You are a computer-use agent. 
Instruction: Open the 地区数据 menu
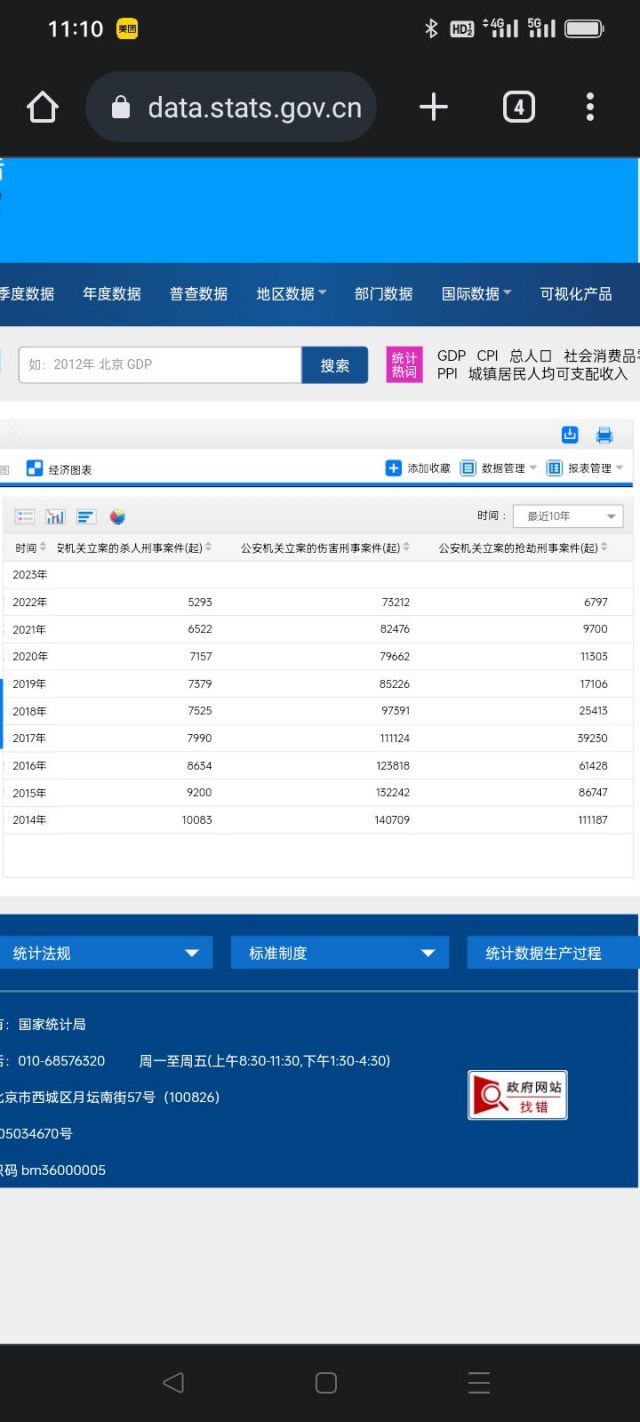pyautogui.click(x=291, y=294)
